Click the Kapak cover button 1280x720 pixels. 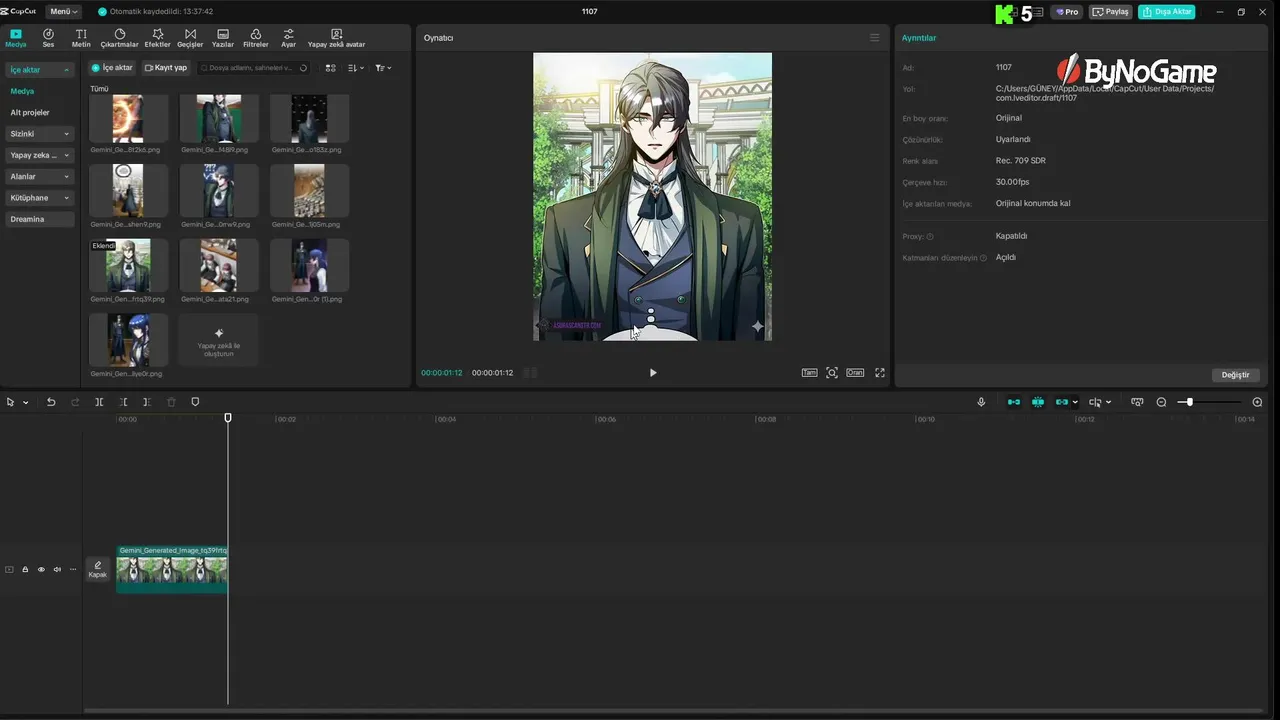click(97, 569)
